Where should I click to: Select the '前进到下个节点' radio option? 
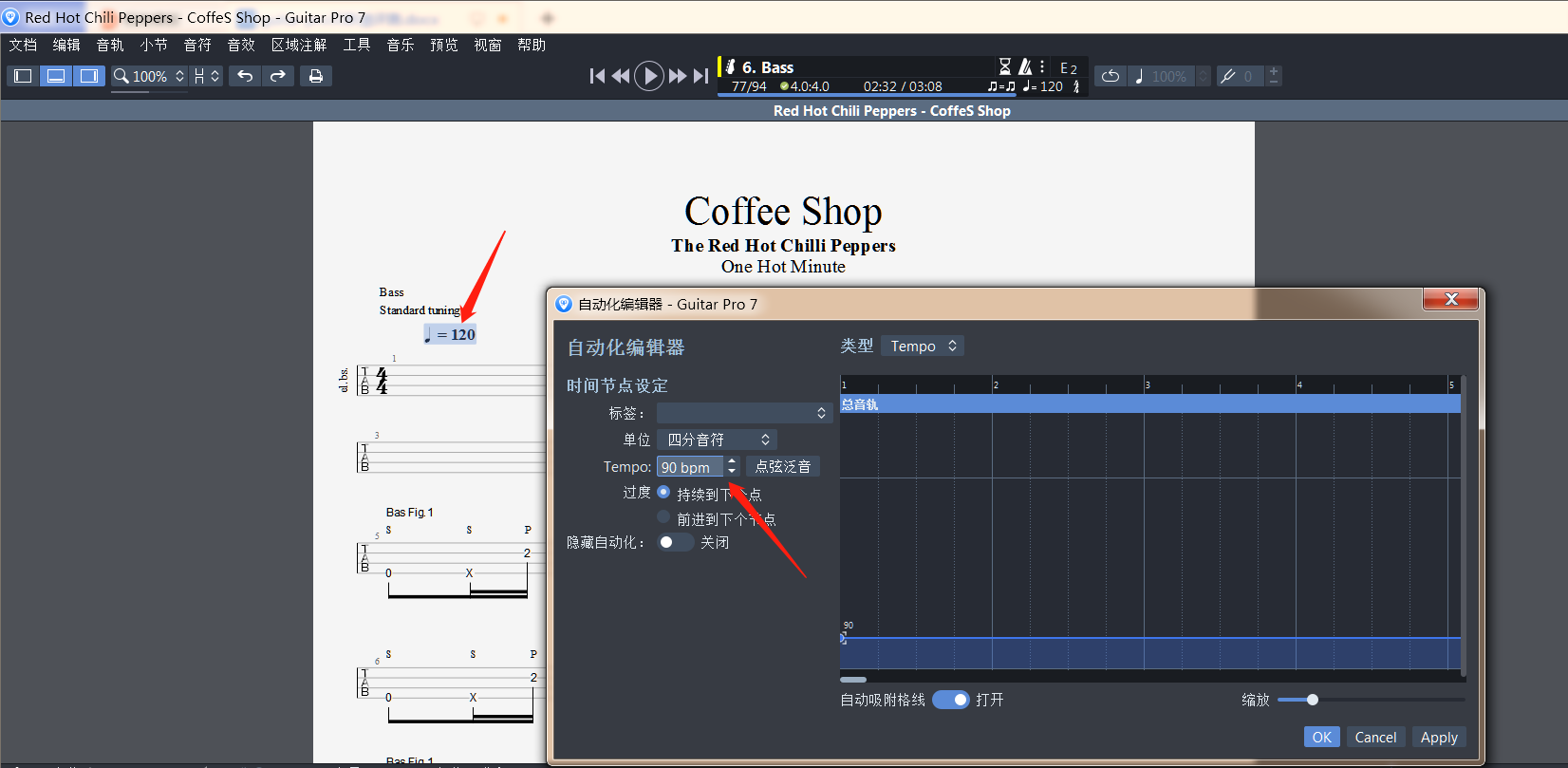click(663, 517)
